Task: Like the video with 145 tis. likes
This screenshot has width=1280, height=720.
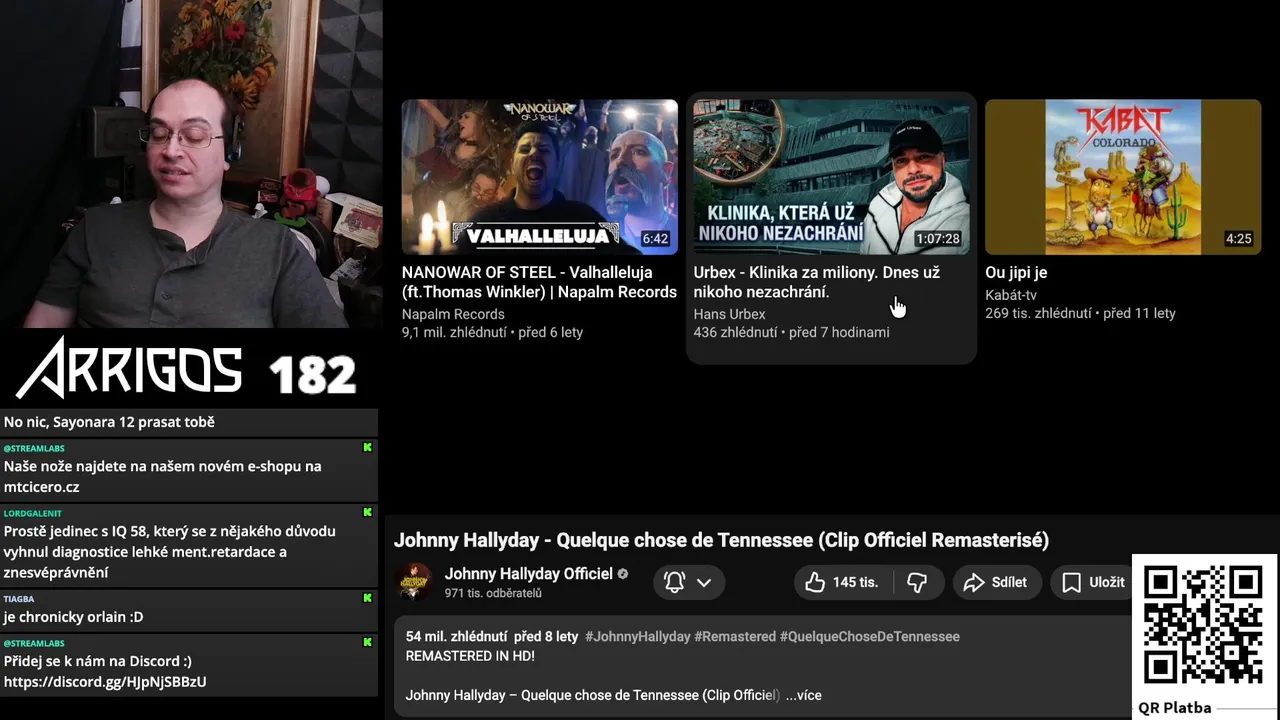Action: (x=841, y=582)
